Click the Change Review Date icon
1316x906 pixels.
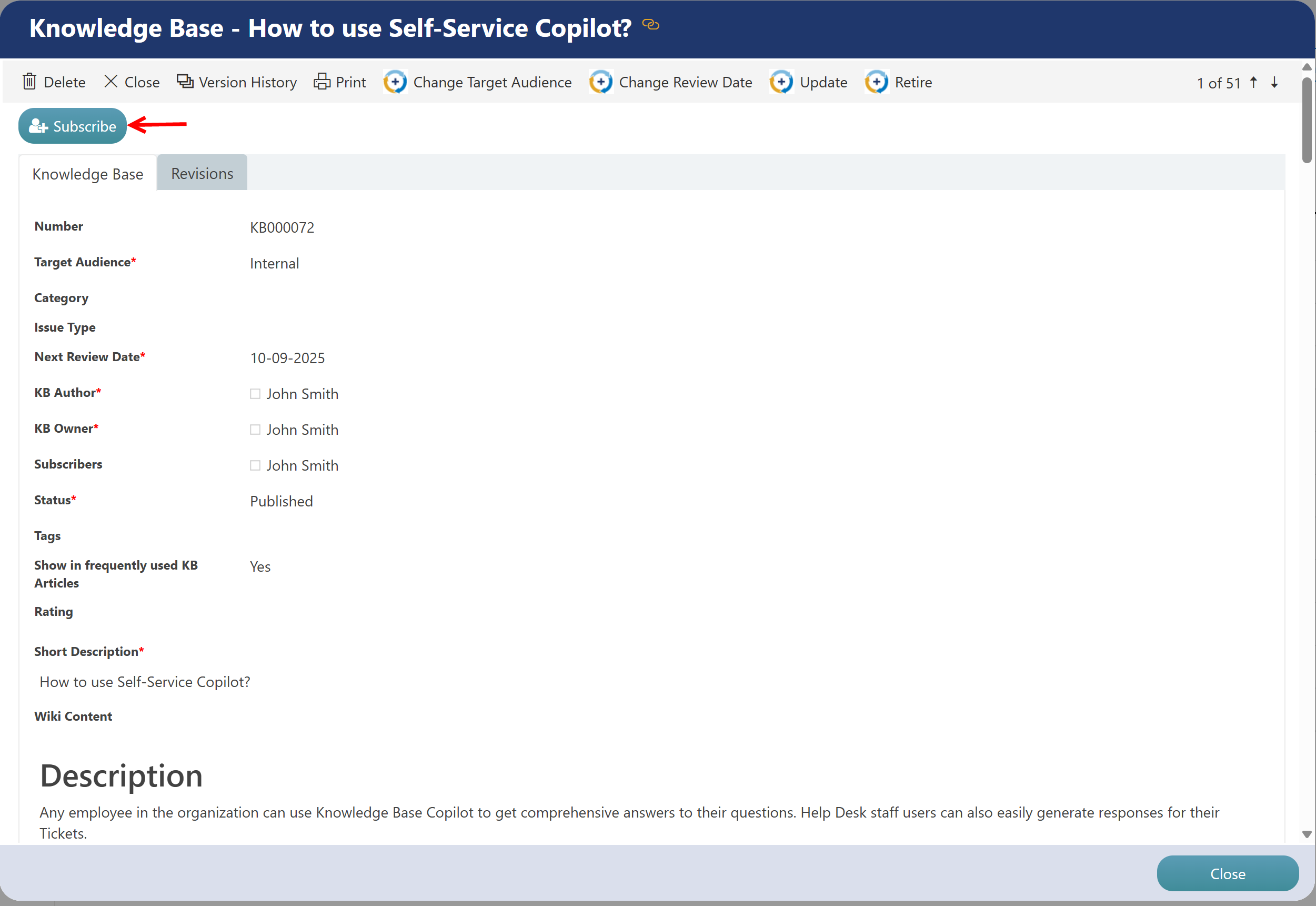click(601, 82)
